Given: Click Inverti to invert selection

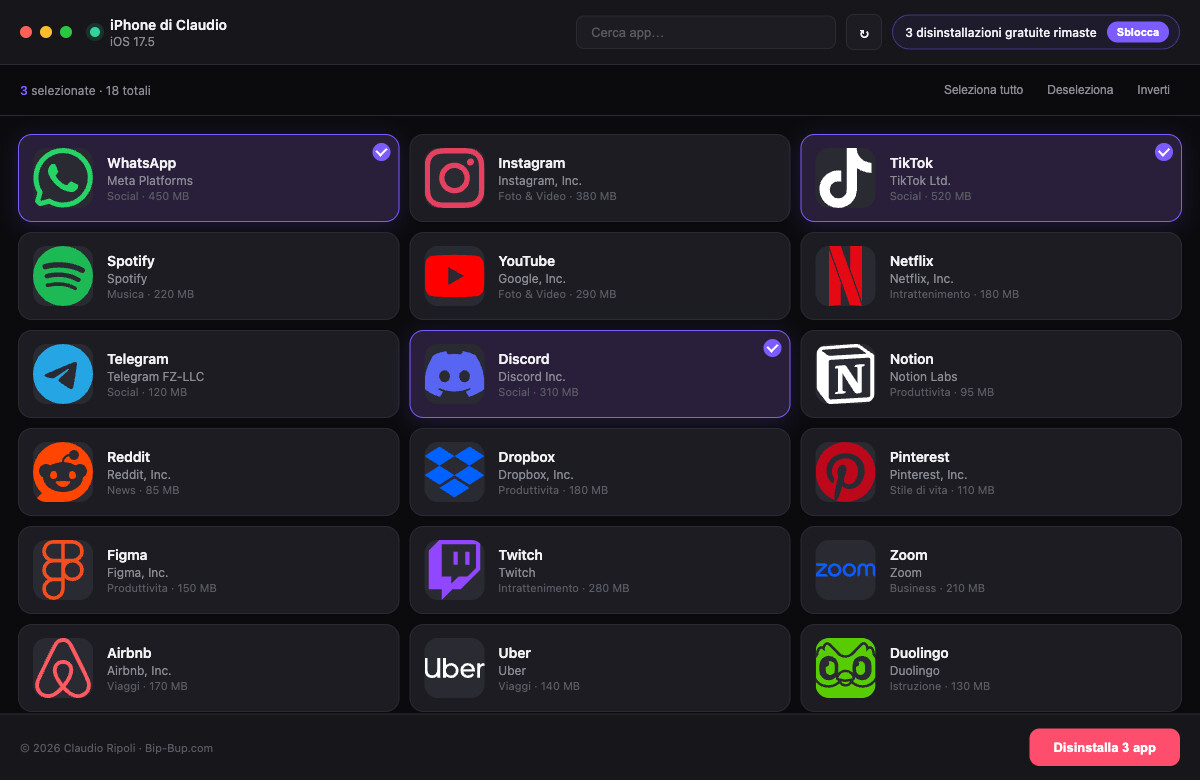Looking at the screenshot, I should (x=1153, y=90).
